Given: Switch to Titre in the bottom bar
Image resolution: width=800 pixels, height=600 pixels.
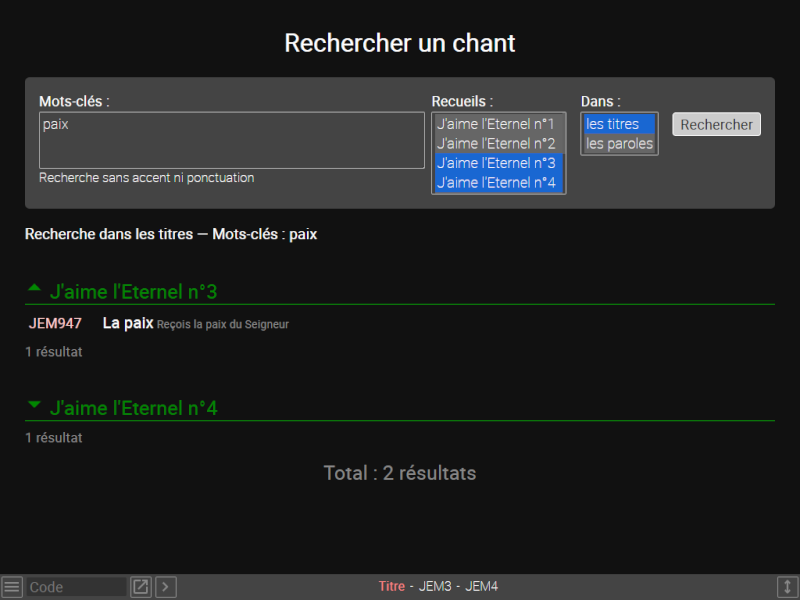Looking at the screenshot, I should (x=391, y=587).
